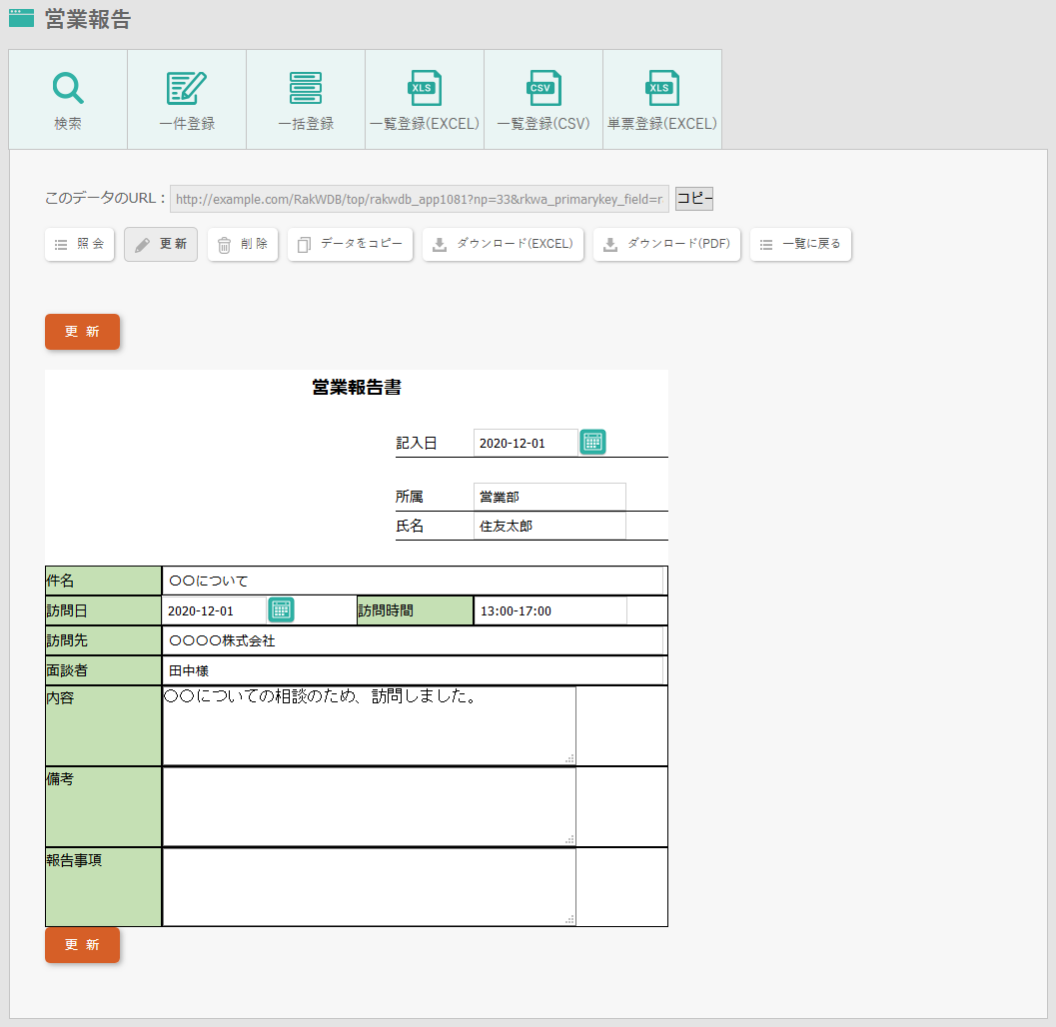
Task: Click the 更新 tab button with pencil
Action: click(x=161, y=244)
